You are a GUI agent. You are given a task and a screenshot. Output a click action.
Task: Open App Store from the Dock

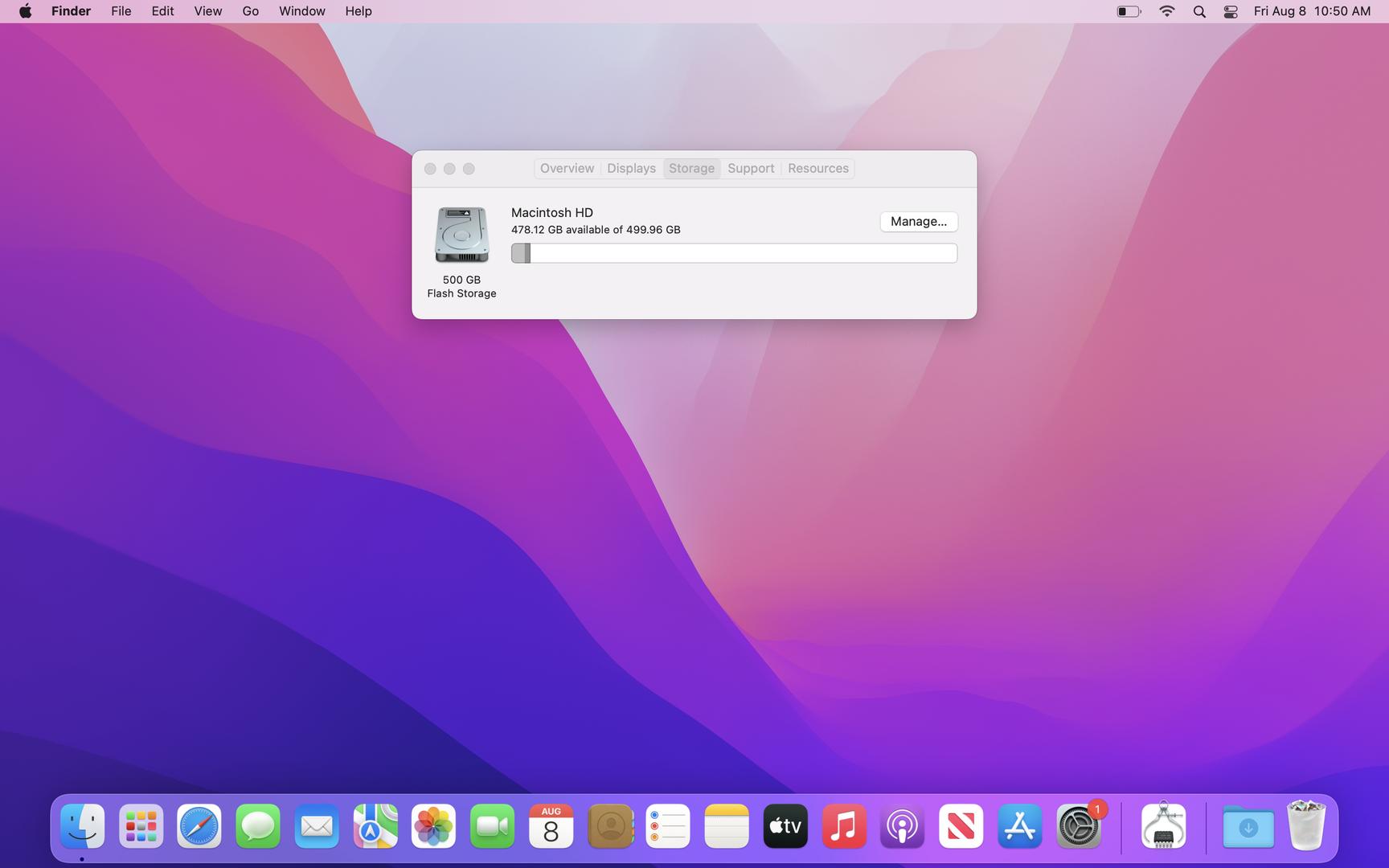[x=1019, y=826]
